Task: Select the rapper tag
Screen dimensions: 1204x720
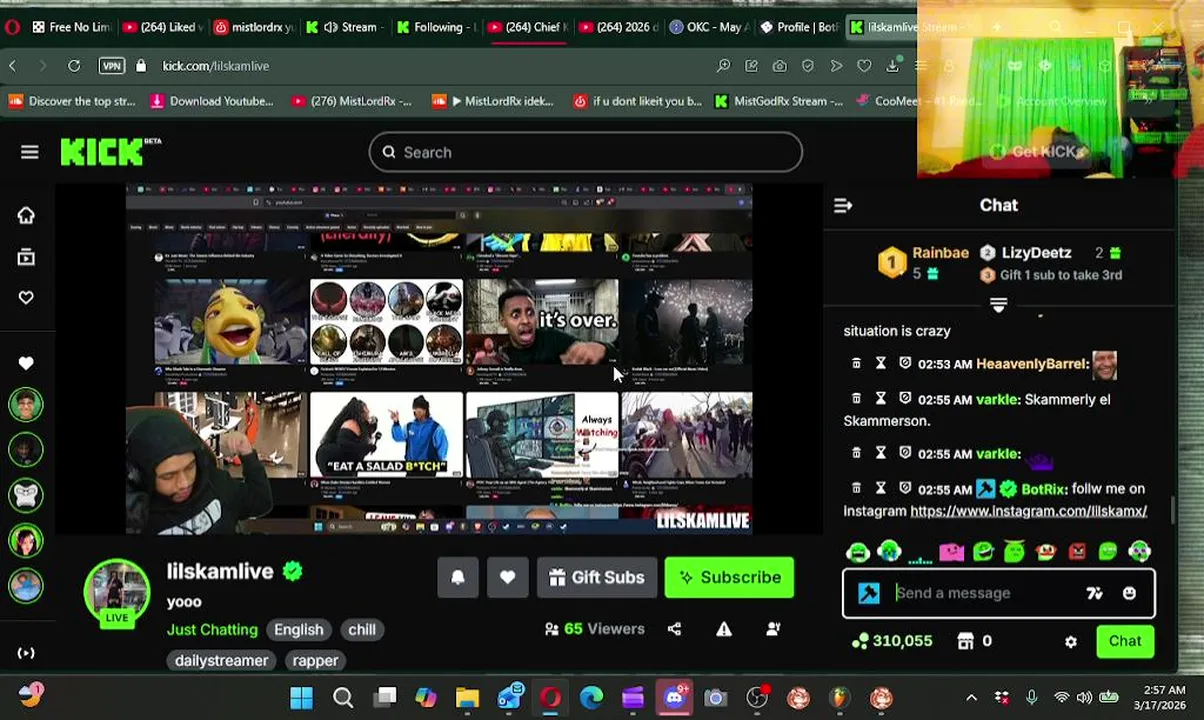Action: pyautogui.click(x=315, y=660)
